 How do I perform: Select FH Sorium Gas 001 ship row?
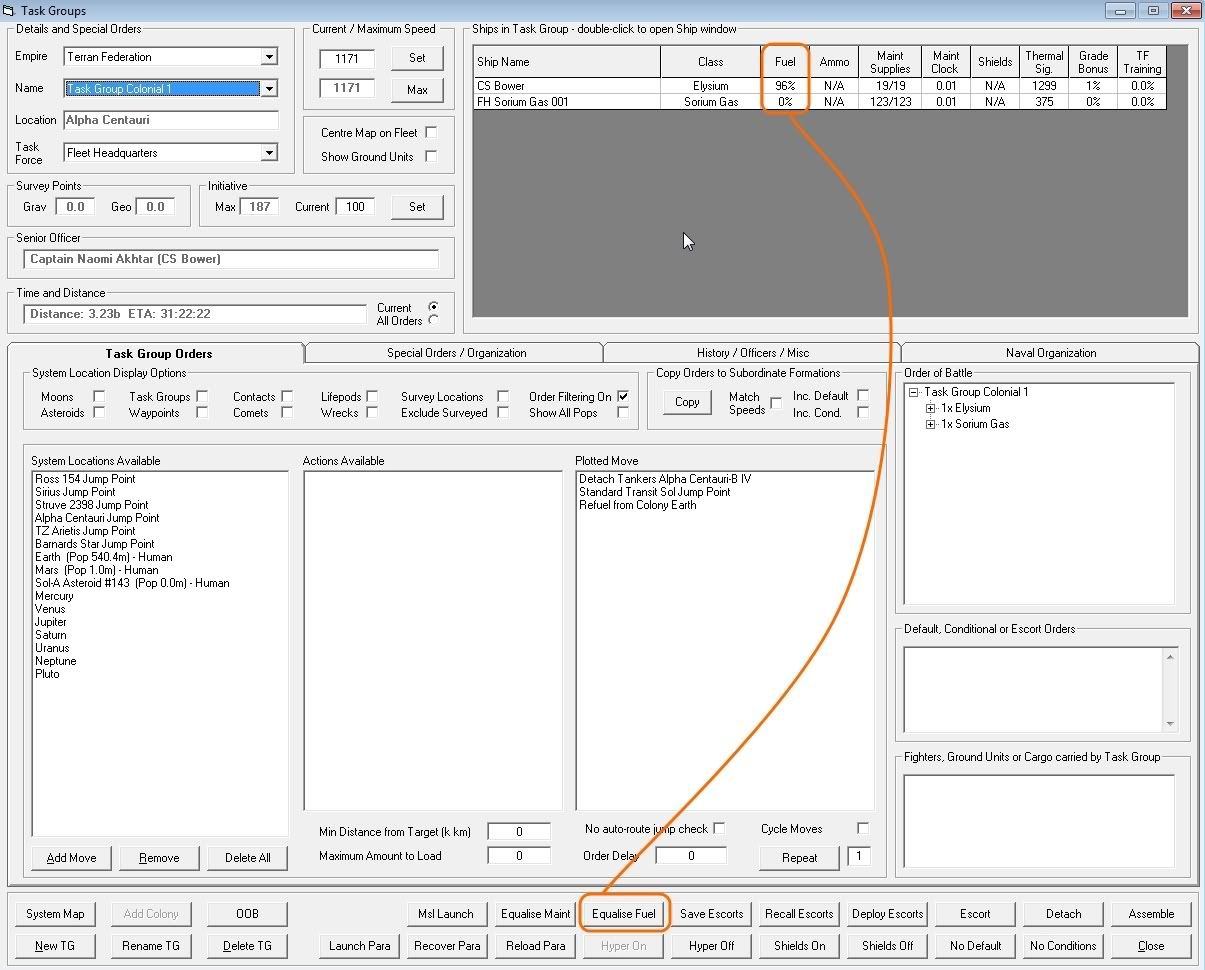(819, 101)
